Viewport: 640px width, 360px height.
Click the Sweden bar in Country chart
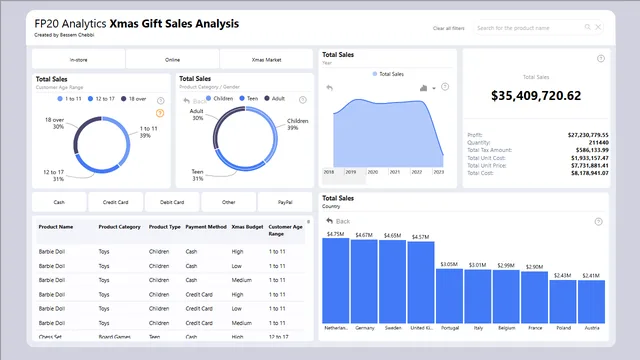392,282
